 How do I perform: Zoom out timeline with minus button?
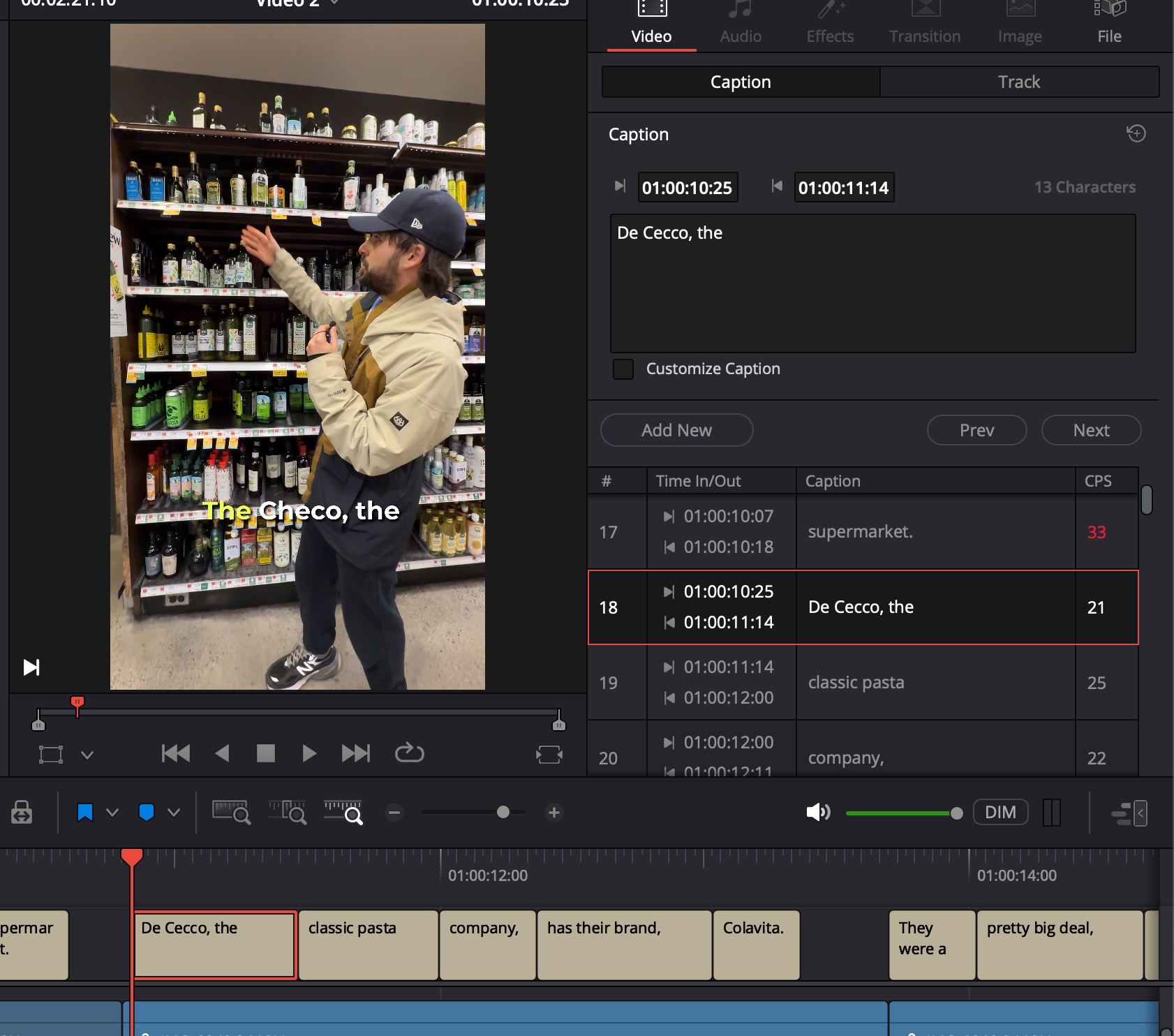pyautogui.click(x=394, y=813)
